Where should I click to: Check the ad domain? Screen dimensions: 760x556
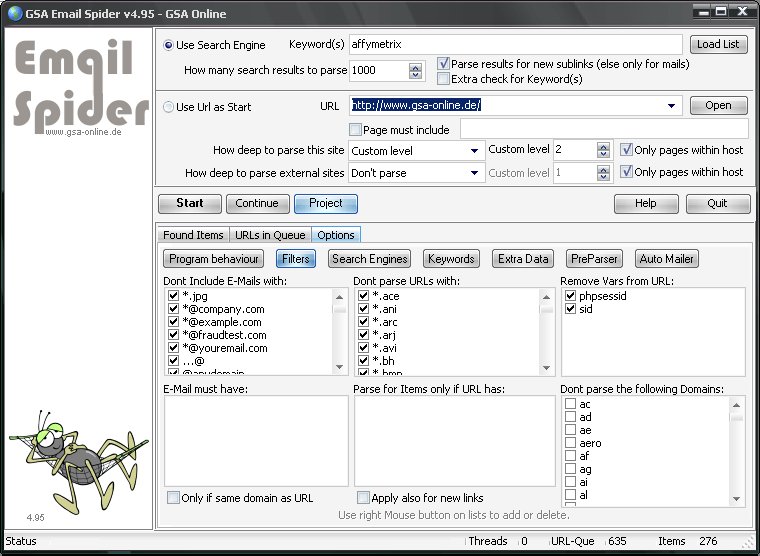[x=570, y=417]
